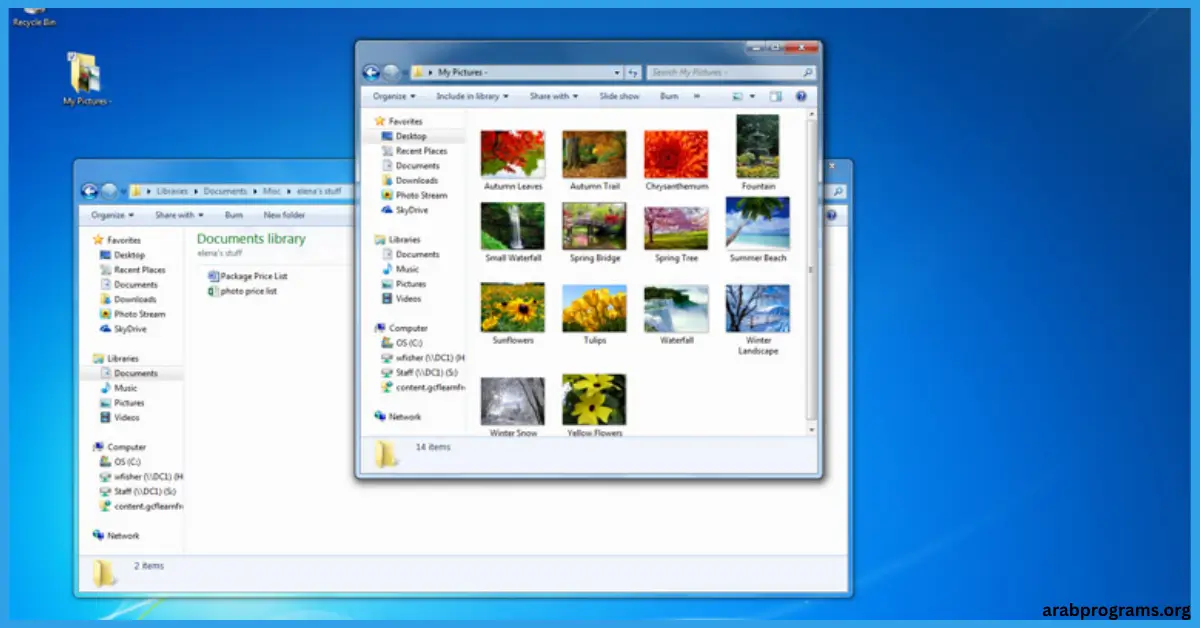
Task: Open OS (C:) in My Pictures sidebar
Action: pos(401,343)
